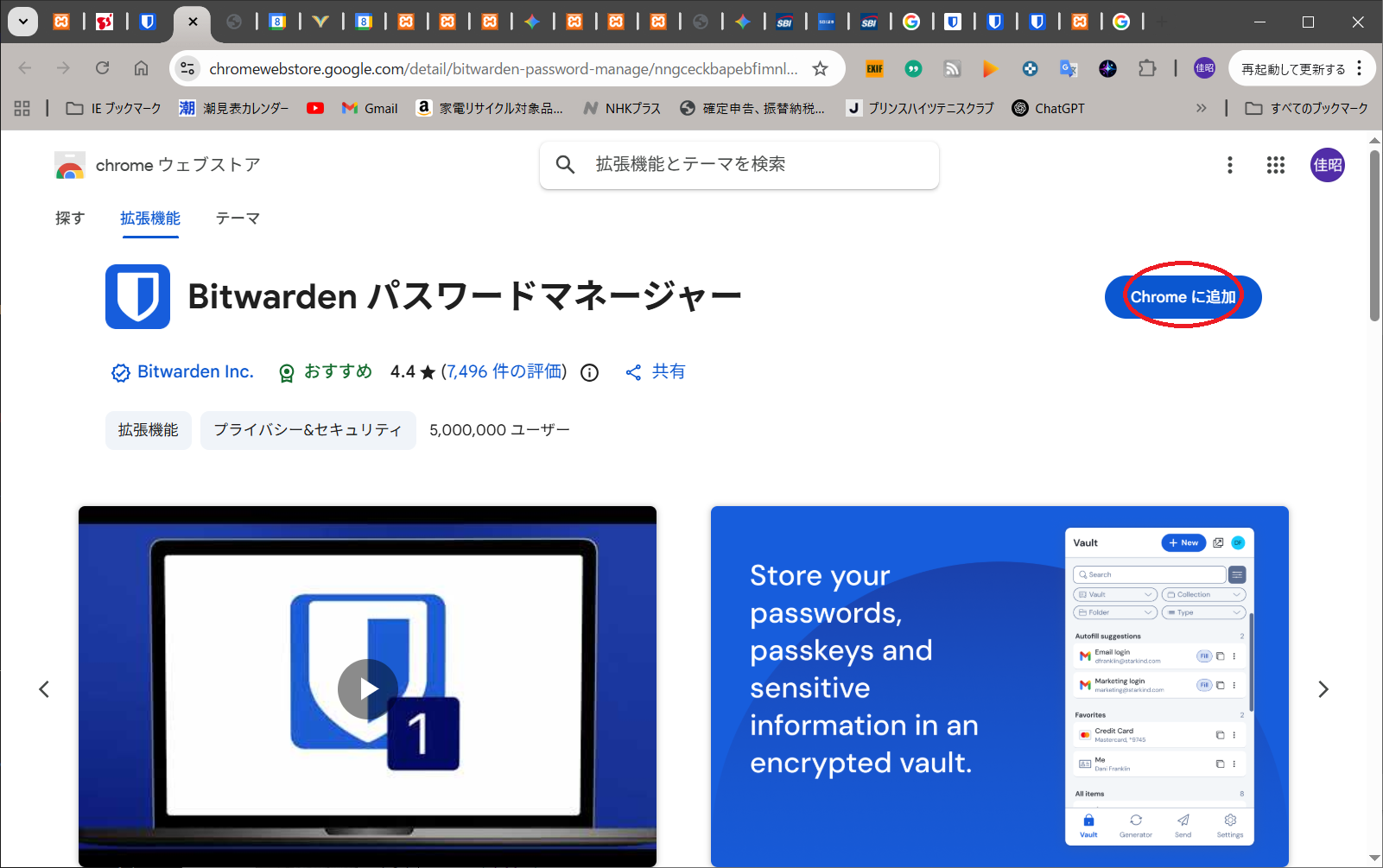This screenshot has width=1383, height=868.
Task: Switch to the テーマ tab
Action: point(238,219)
